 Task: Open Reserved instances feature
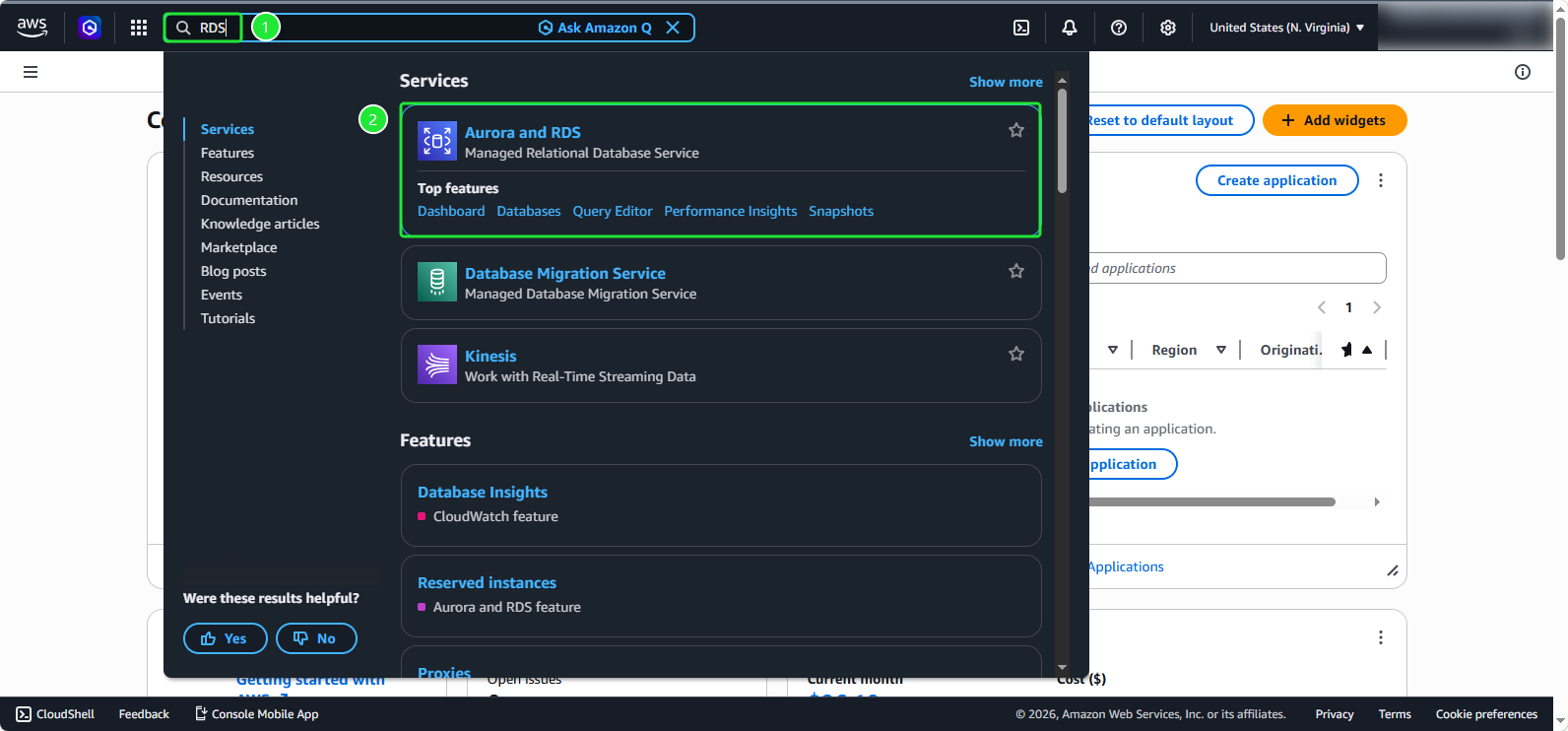(487, 582)
